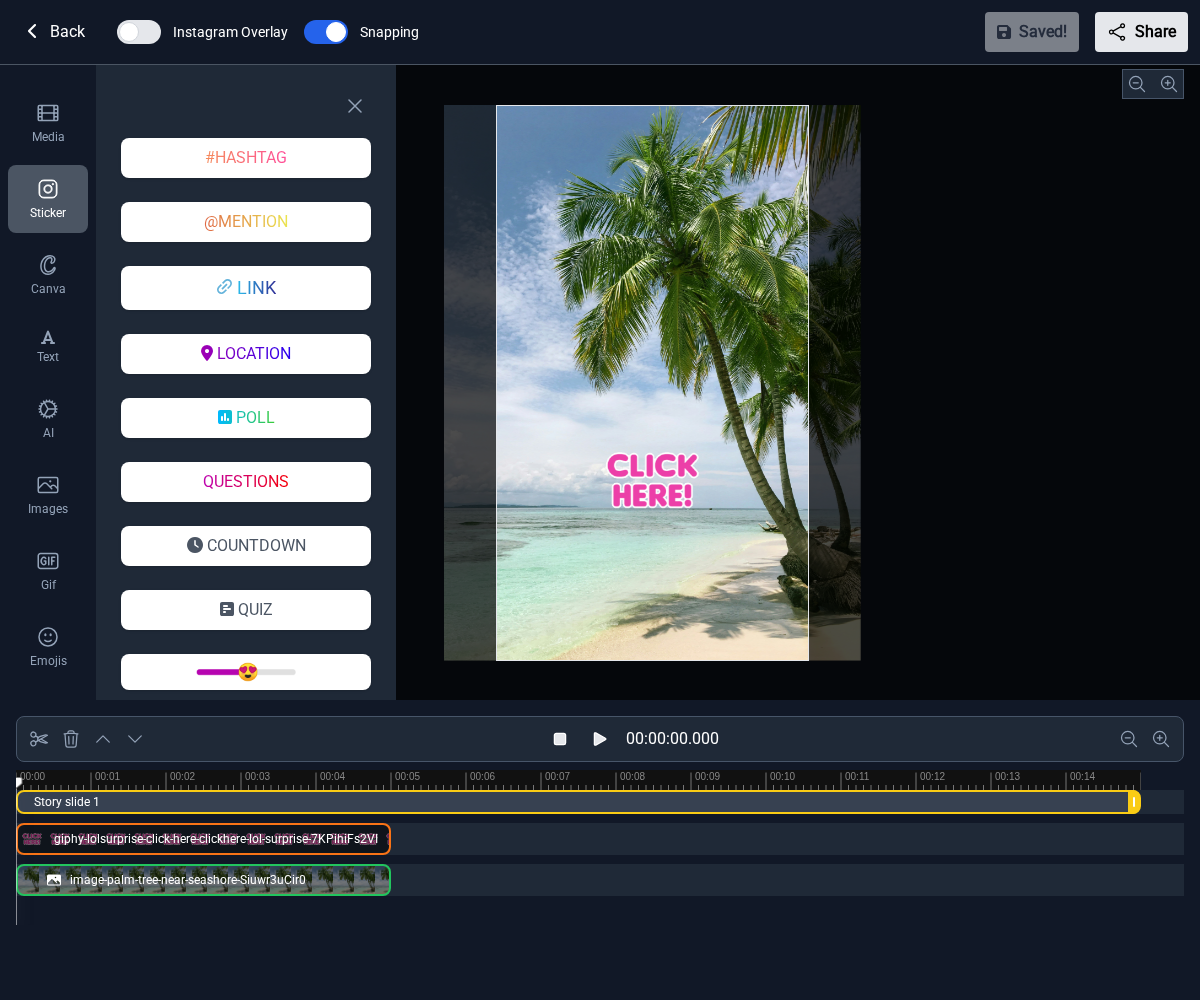
Task: Click the scissors split icon
Action: (x=39, y=739)
